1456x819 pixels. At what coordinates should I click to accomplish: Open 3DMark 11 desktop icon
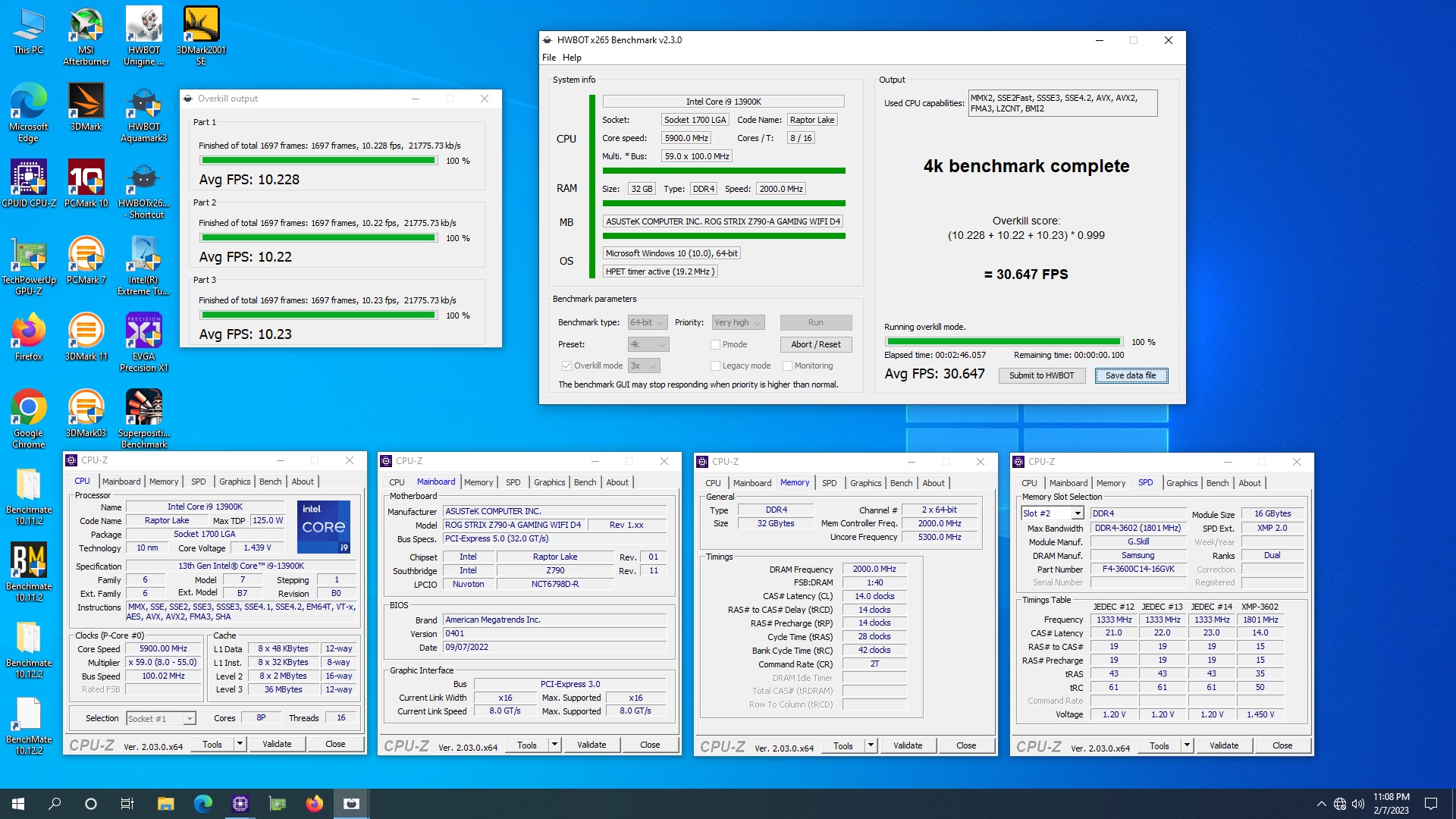[86, 337]
